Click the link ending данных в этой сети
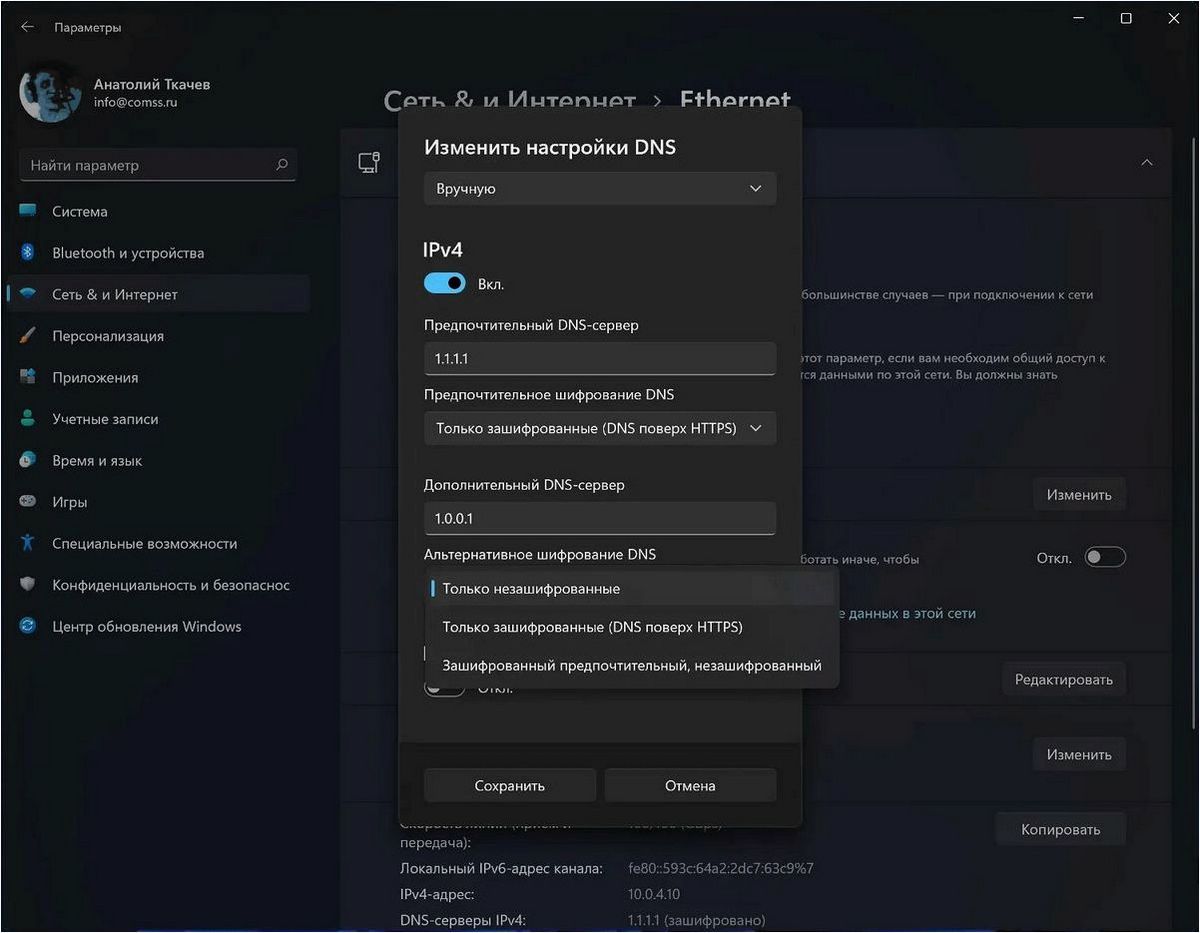The image size is (1200, 933). point(907,613)
